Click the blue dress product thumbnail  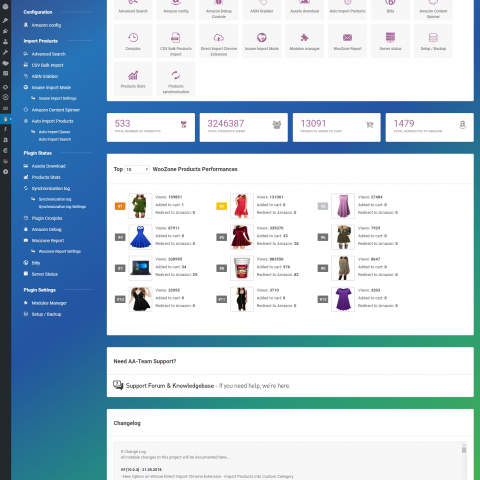point(140,237)
